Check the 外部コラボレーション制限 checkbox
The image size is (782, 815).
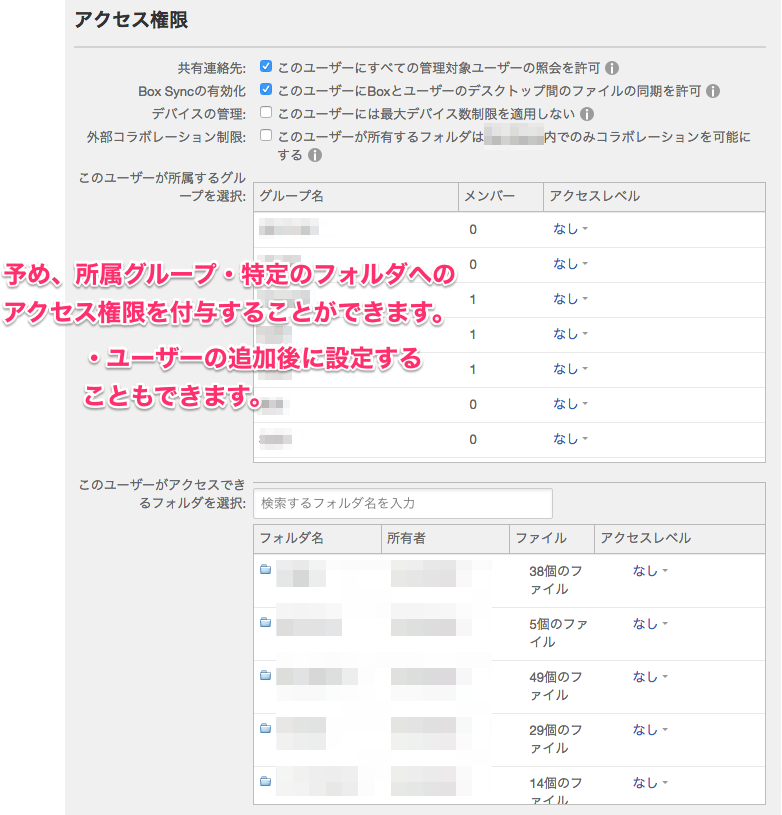point(266,136)
